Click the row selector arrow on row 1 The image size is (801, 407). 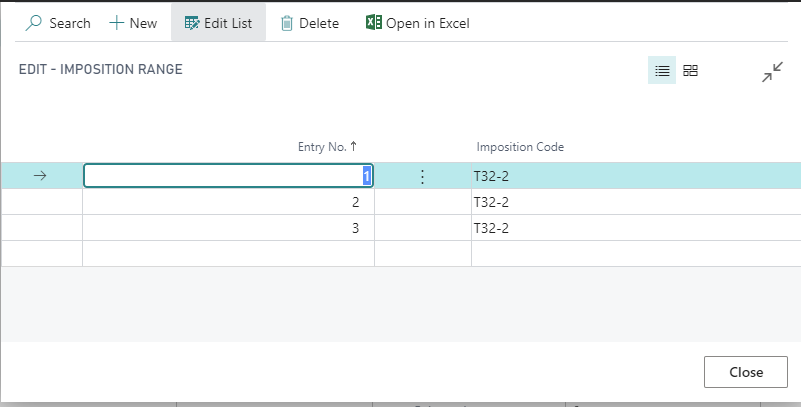pyautogui.click(x=41, y=176)
